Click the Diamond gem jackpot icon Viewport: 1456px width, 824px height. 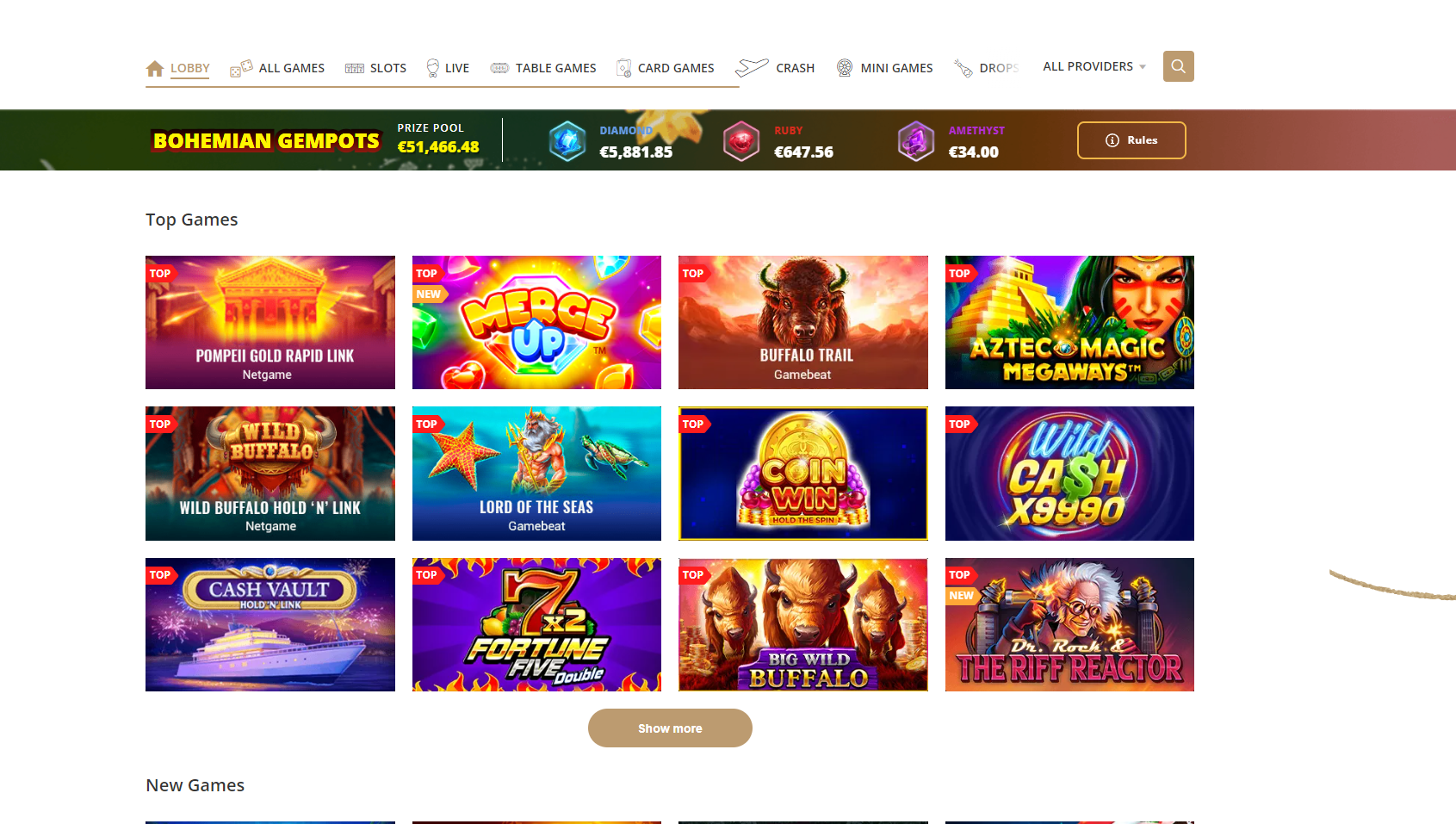pyautogui.click(x=567, y=141)
